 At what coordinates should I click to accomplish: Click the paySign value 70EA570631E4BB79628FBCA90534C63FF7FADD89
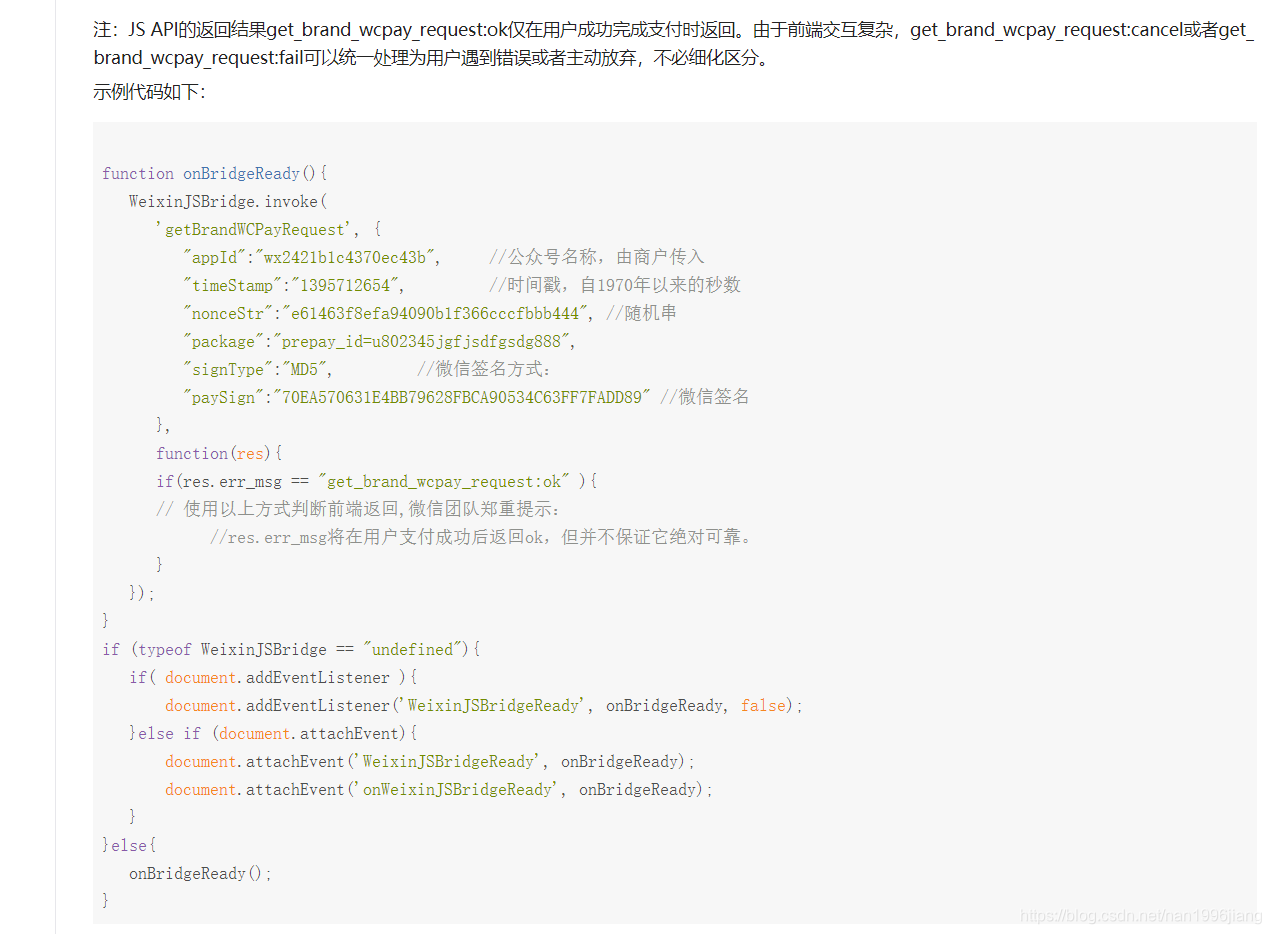coord(462,397)
